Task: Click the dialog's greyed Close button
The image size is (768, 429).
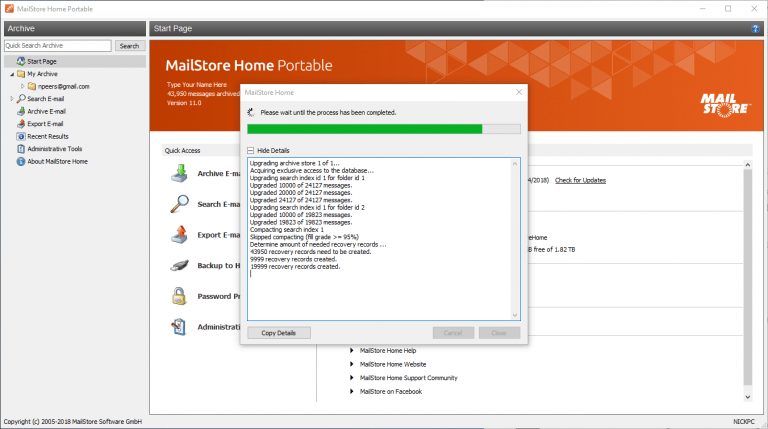Action: [499, 333]
